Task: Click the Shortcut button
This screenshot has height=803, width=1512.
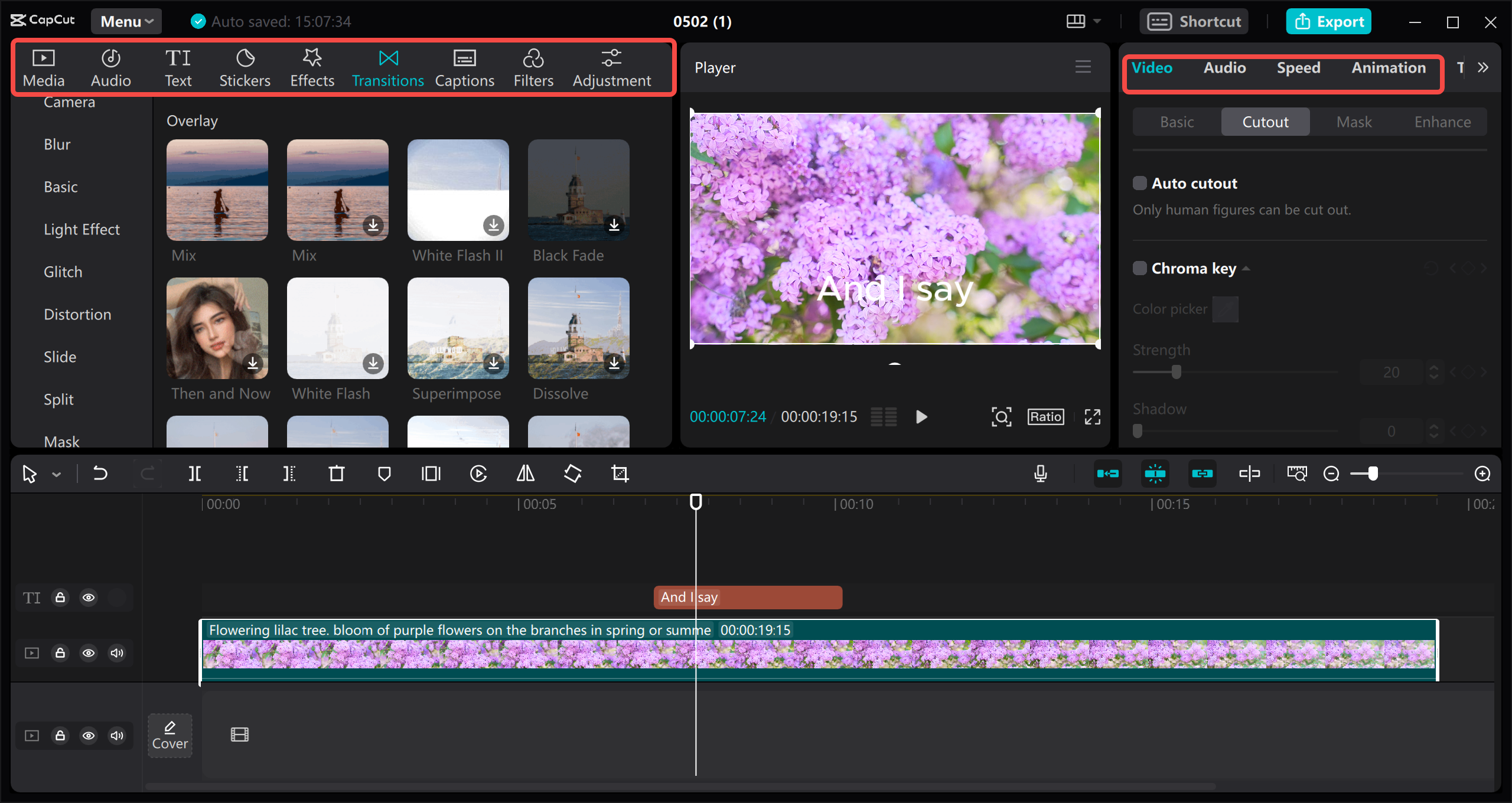Action: coord(1194,21)
